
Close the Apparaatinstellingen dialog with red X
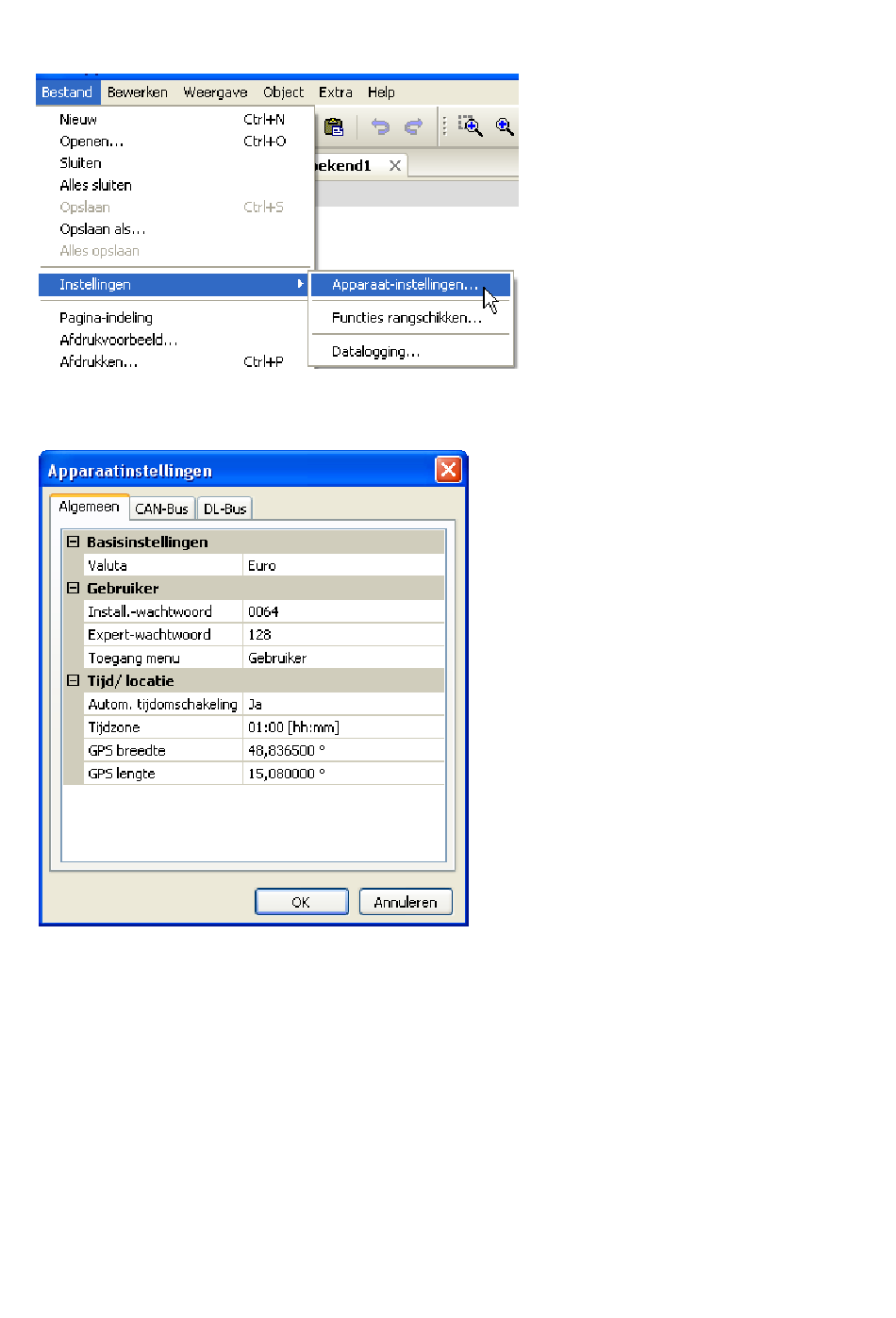[x=448, y=470]
